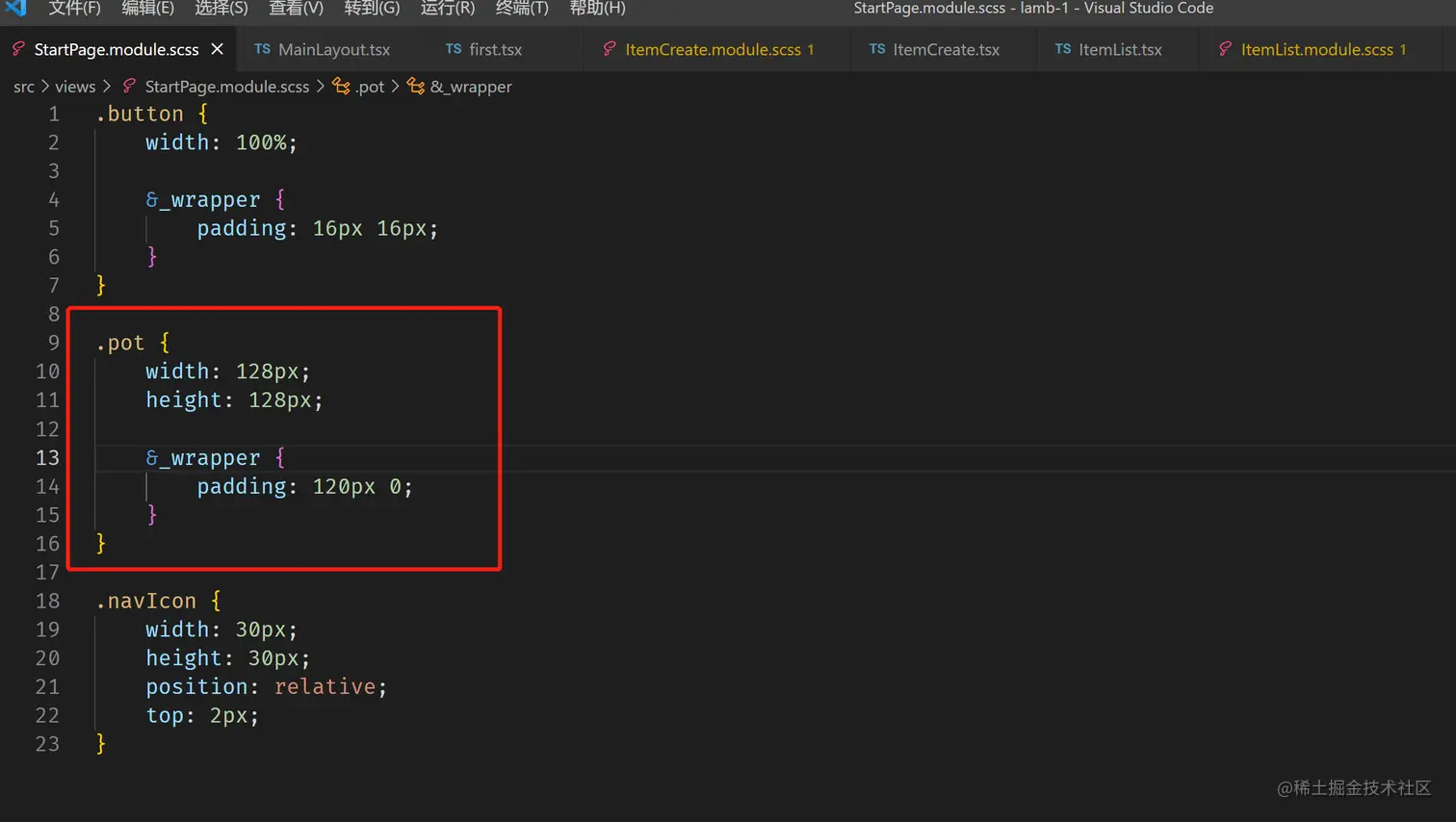Image resolution: width=1456 pixels, height=822 pixels.
Task: Click the TS icon on ItemList.tsx tab
Action: pos(1063,49)
